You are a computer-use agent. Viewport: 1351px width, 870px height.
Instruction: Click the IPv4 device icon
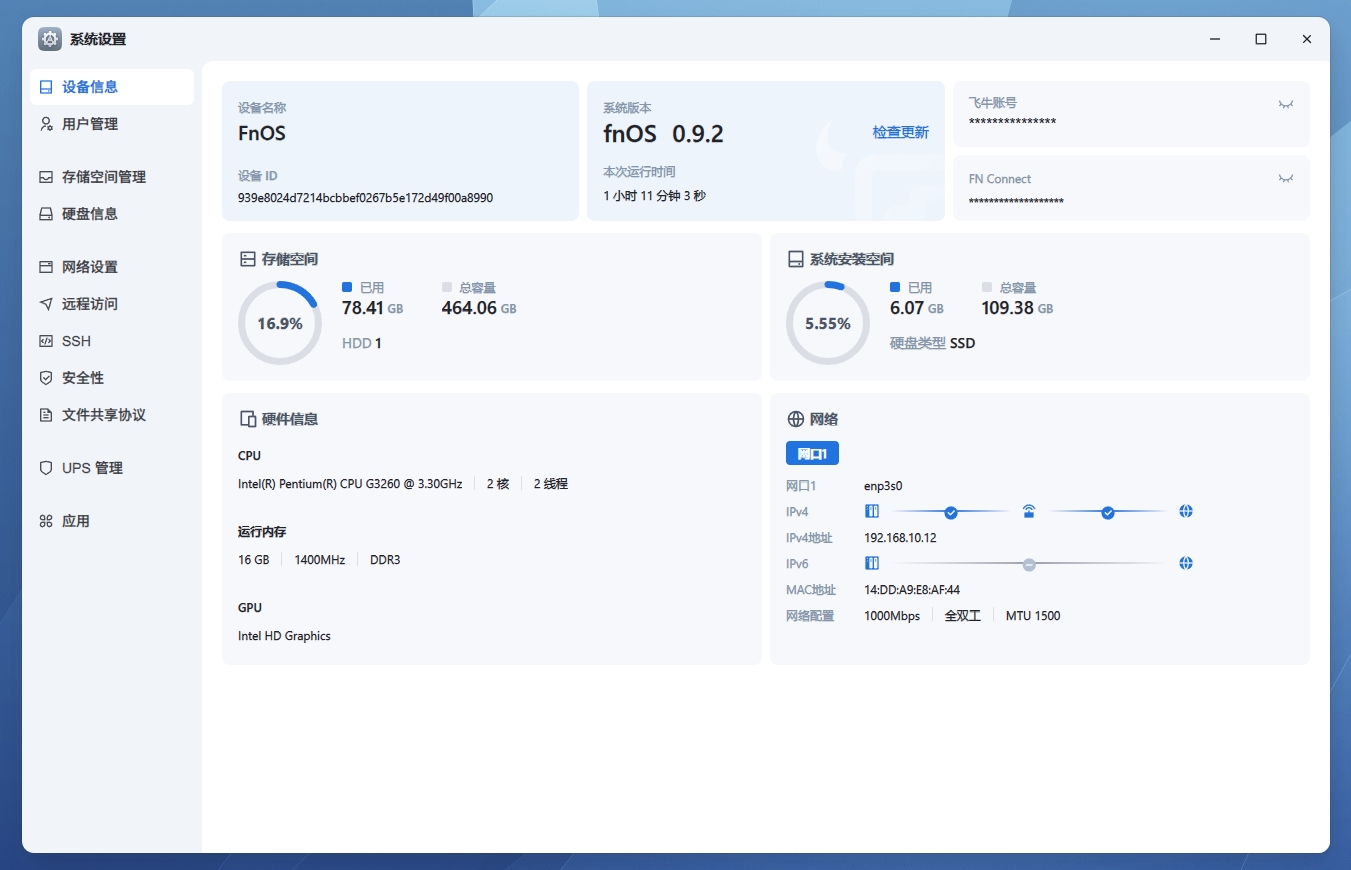872,511
